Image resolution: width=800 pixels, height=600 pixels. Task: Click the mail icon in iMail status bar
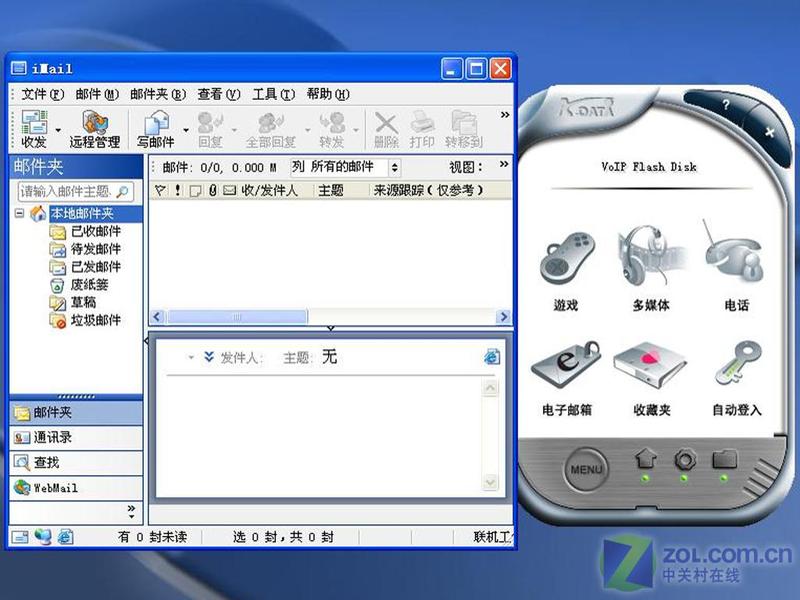20,537
